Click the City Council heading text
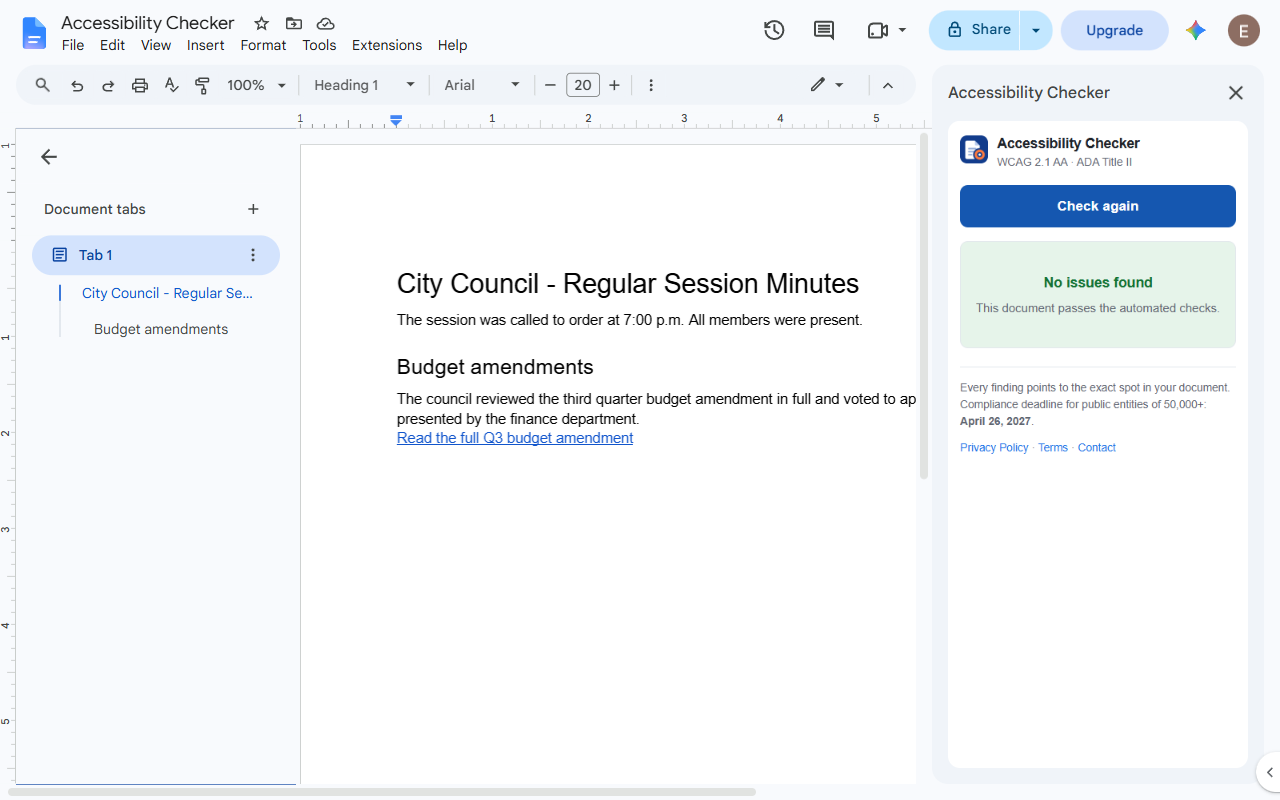Screen dimensions: 1280x800 (x=628, y=284)
